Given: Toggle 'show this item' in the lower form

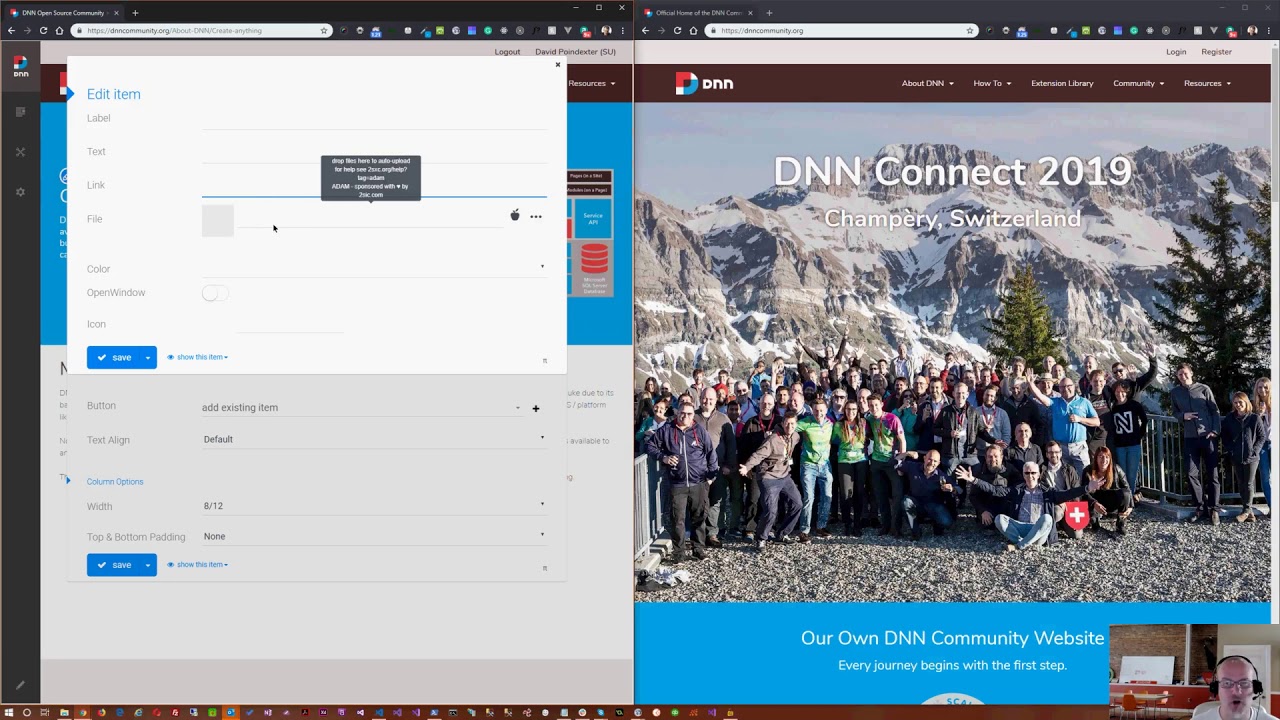Looking at the screenshot, I should click(199, 565).
